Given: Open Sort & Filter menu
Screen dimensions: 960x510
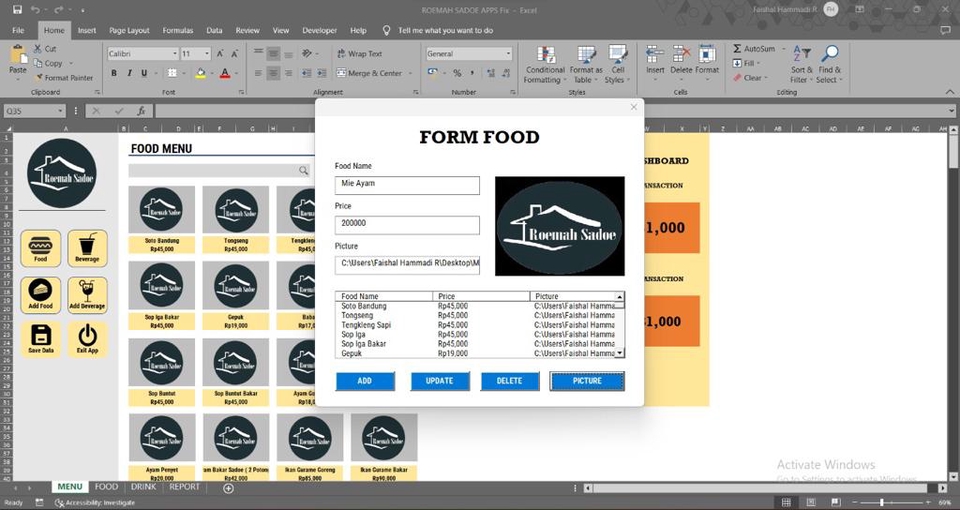Looking at the screenshot, I should 801,65.
